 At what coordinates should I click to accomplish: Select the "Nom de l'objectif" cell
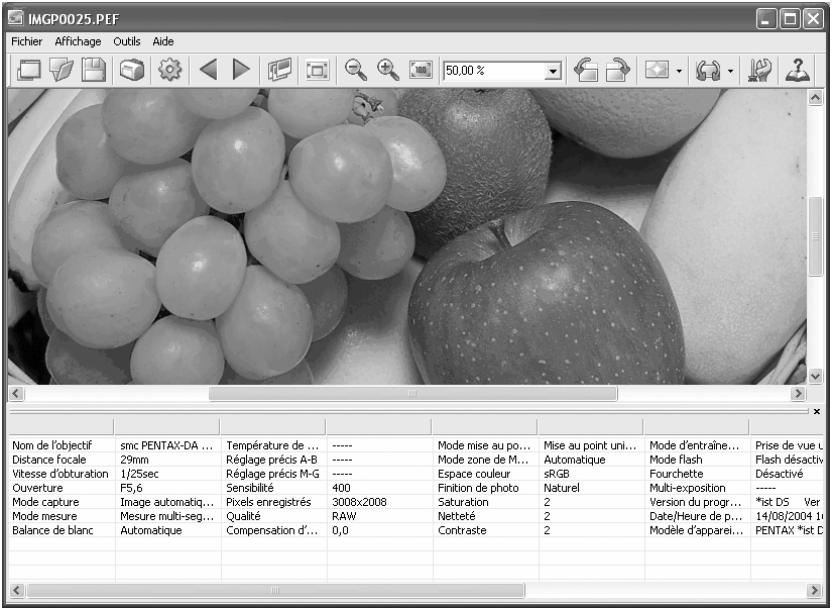[x=52, y=446]
